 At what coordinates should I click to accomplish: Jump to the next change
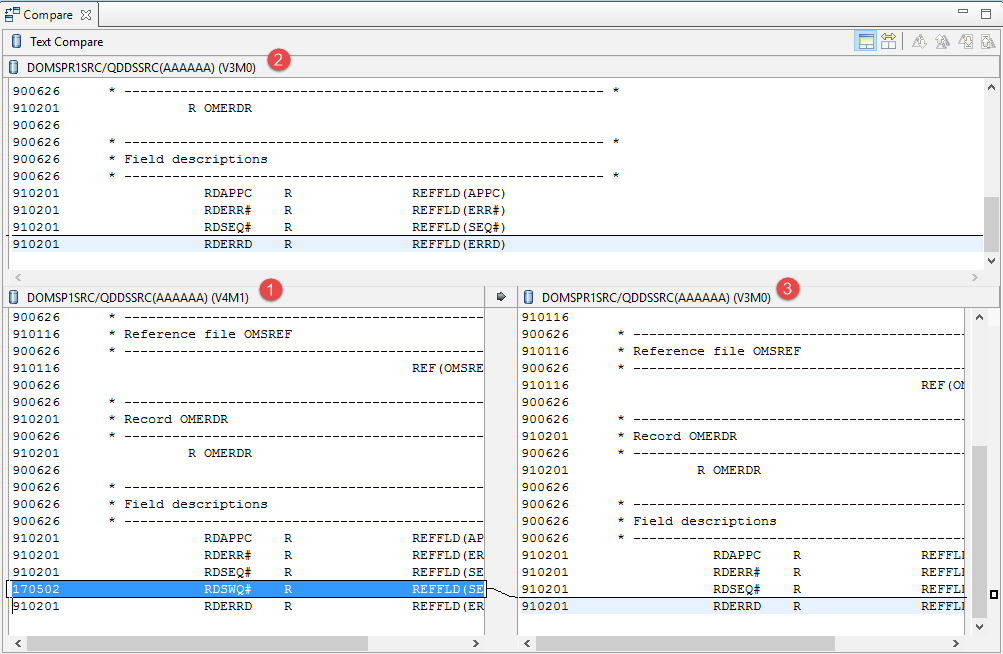pyautogui.click(x=965, y=41)
